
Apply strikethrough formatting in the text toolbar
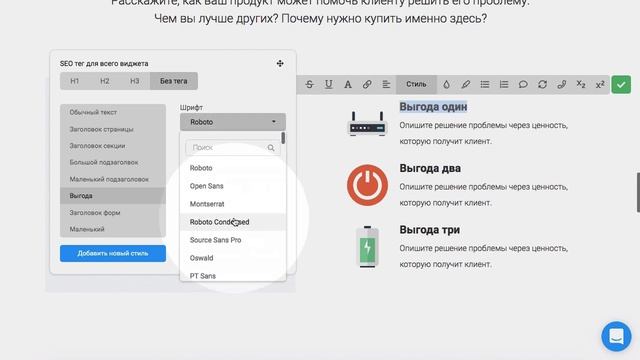[x=309, y=84]
